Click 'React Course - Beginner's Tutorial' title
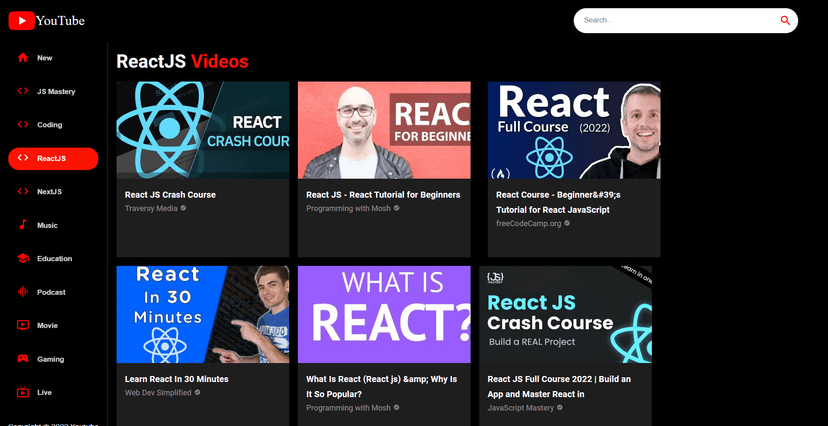This screenshot has width=828, height=426. click(558, 202)
